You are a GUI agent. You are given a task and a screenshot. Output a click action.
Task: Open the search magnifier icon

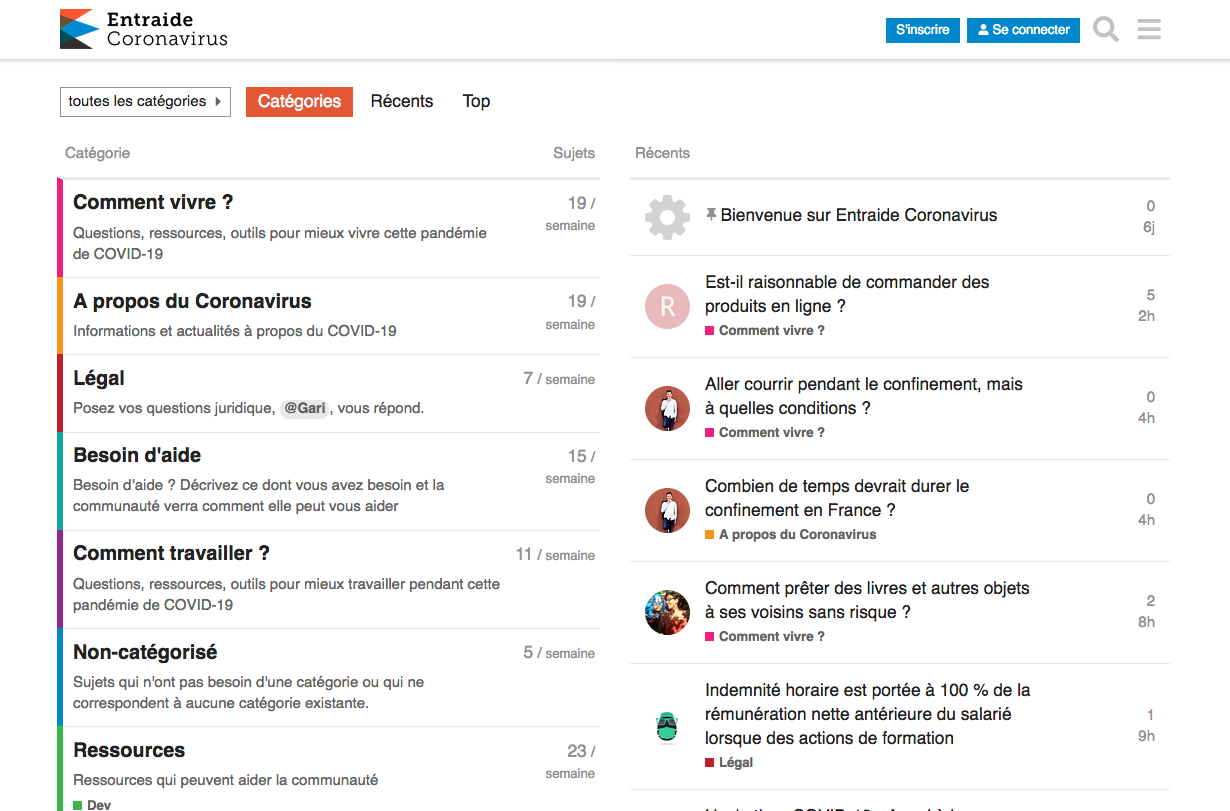1106,29
